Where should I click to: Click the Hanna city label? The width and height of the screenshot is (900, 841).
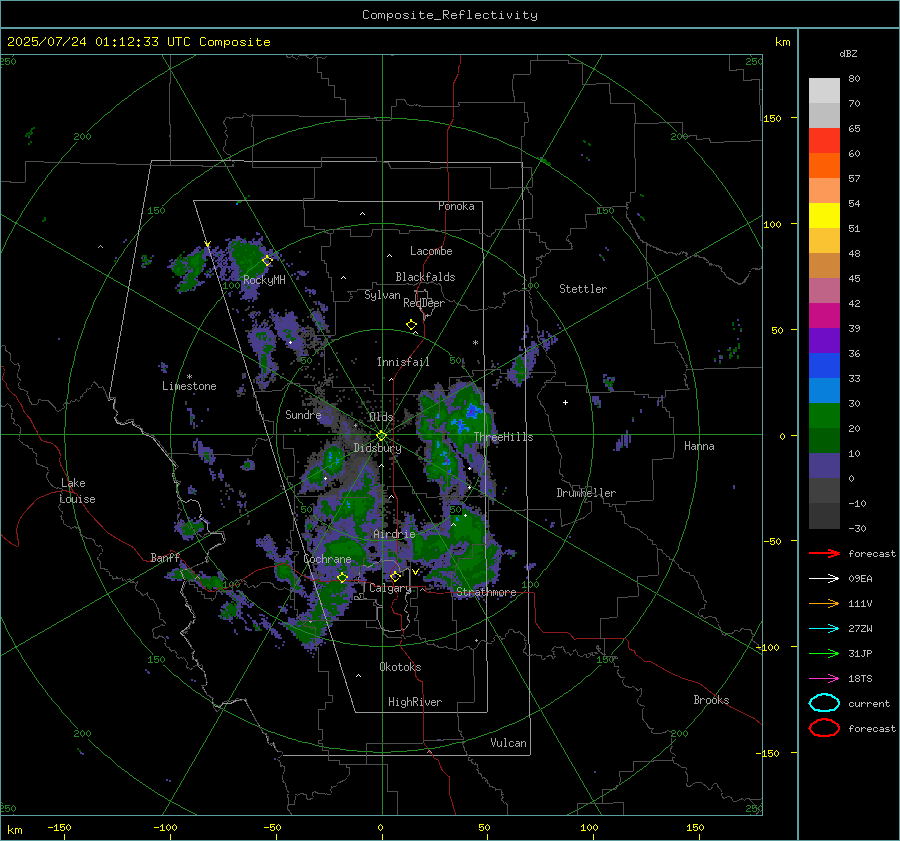(699, 446)
